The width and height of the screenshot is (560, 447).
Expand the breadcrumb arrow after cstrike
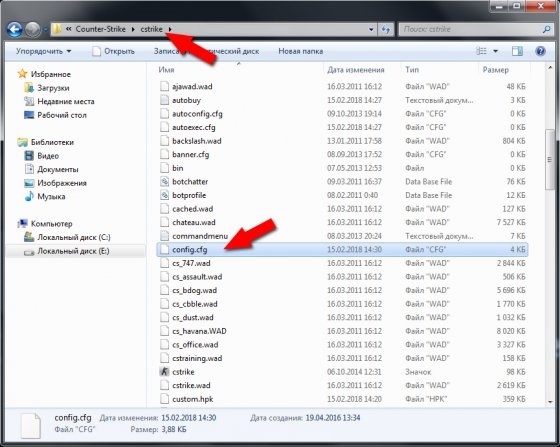click(x=170, y=29)
